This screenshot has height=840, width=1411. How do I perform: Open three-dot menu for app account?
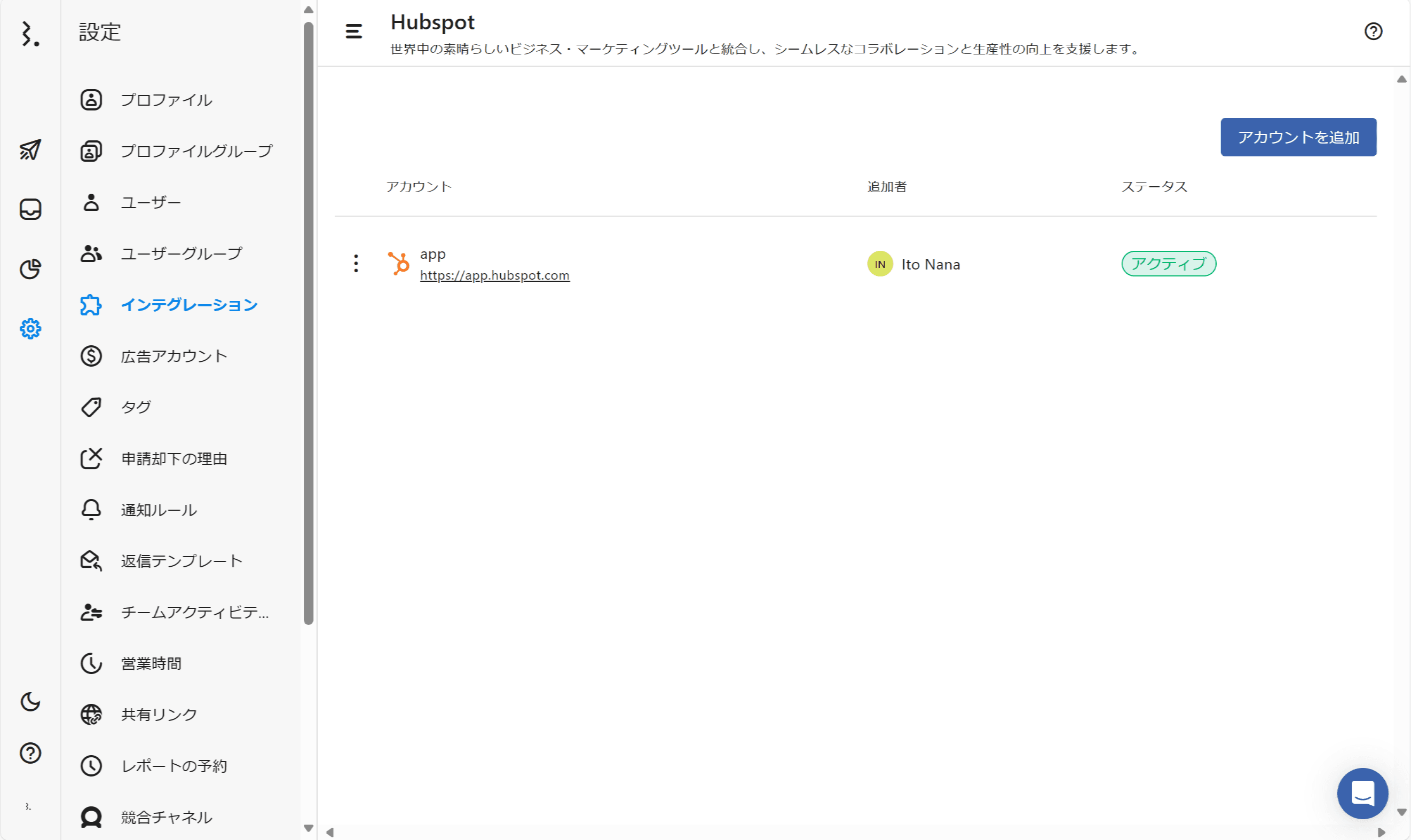356,264
